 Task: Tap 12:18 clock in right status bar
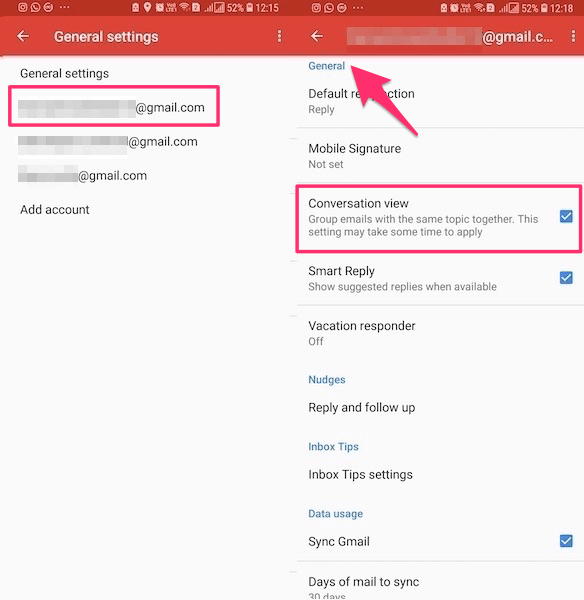(561, 8)
